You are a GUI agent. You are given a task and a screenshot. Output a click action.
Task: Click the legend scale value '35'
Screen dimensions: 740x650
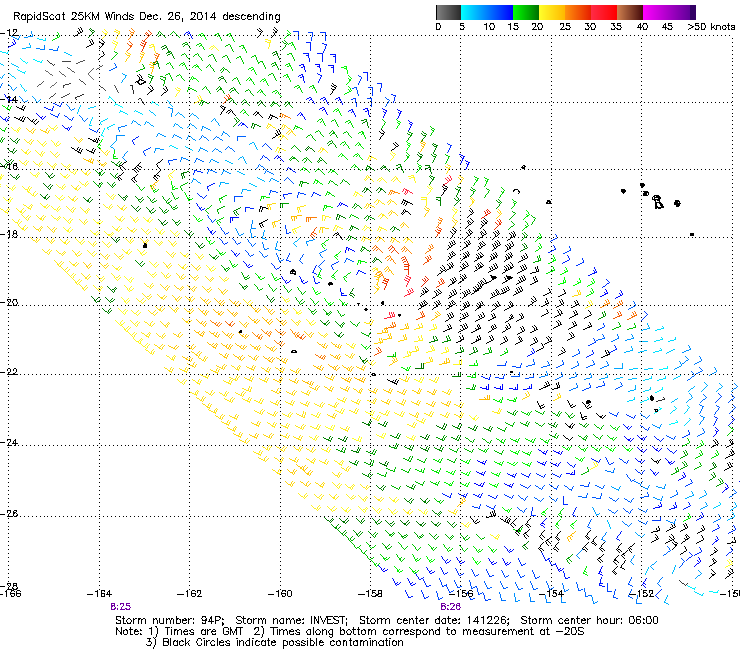616,27
